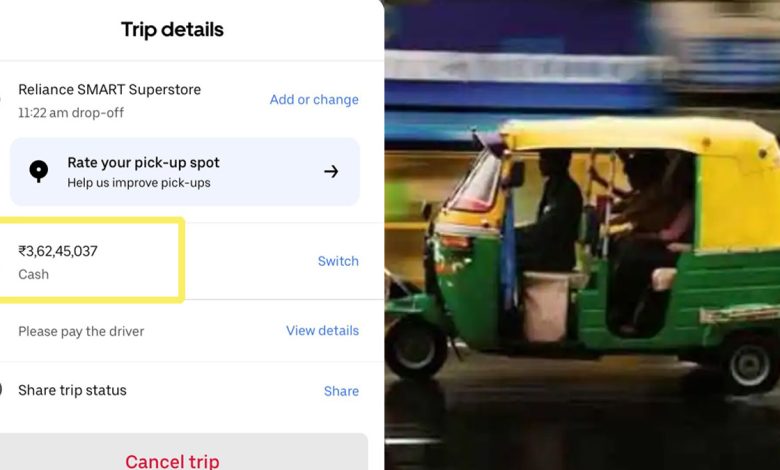780x470 pixels.
Task: Open View details for the fare
Action: coord(322,331)
